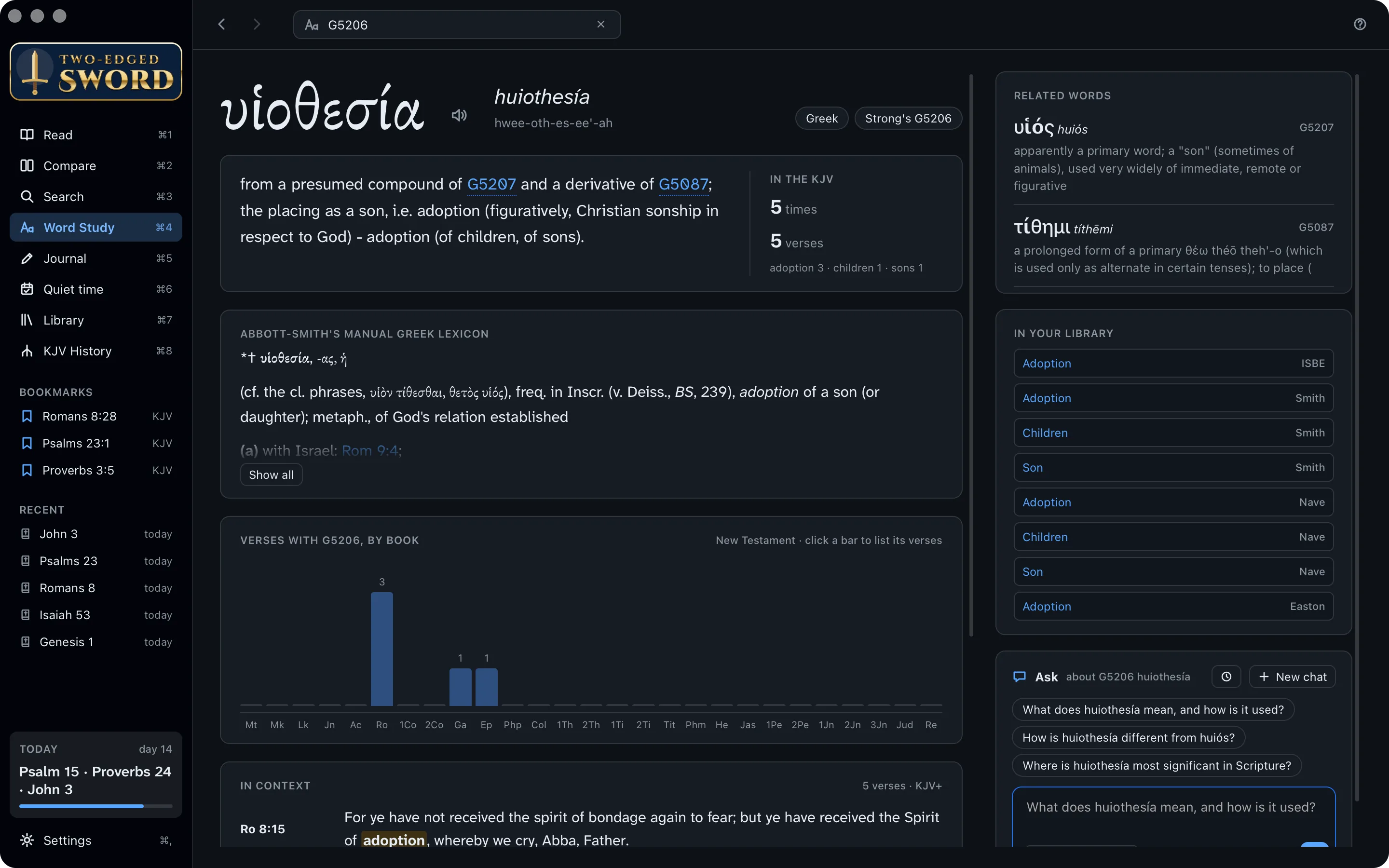This screenshot has width=1389, height=868.
Task: Open help via the question mark icon
Action: 1359,24
